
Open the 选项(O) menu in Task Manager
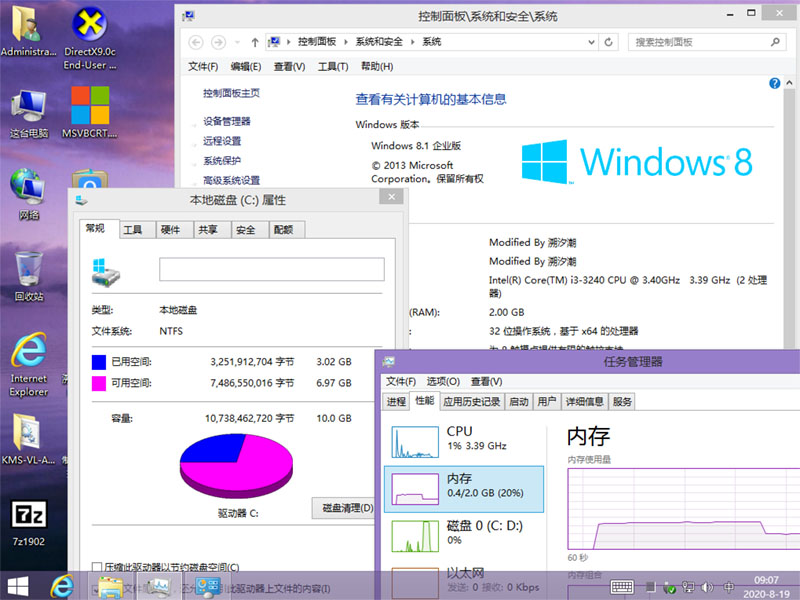[443, 381]
